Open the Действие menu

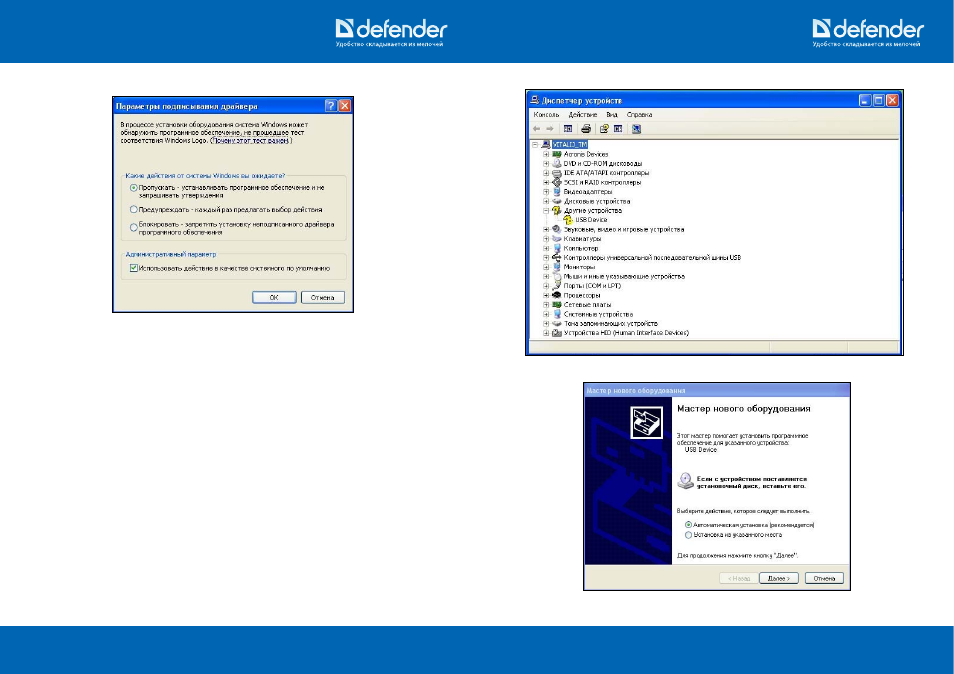(x=582, y=115)
